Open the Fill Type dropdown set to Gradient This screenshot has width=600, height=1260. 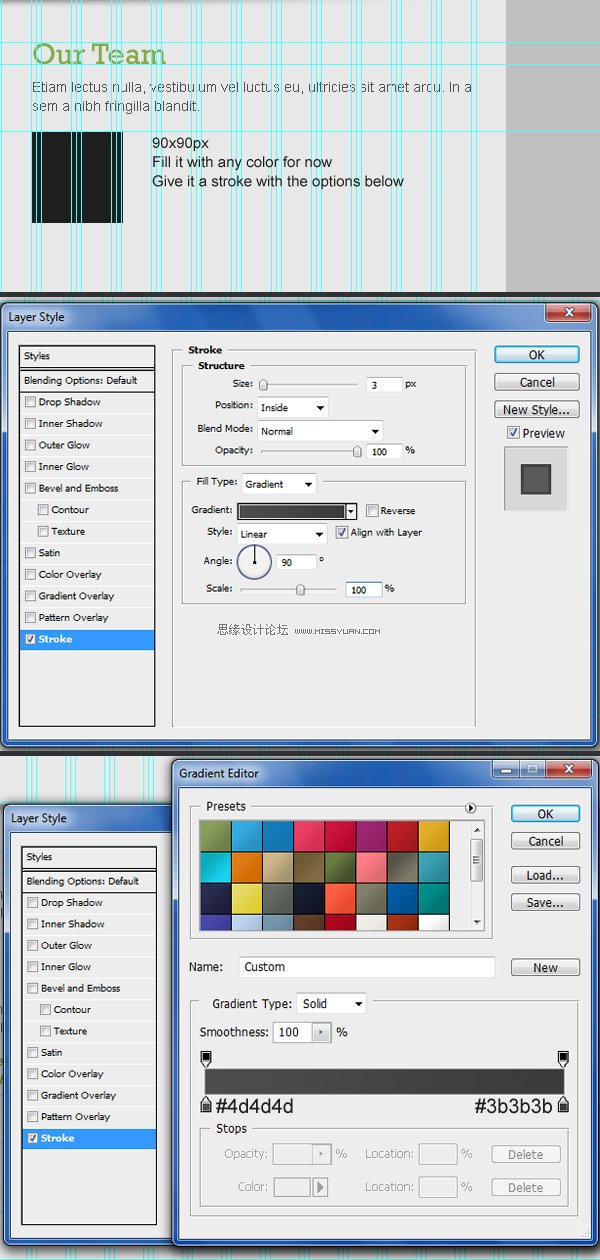(x=279, y=484)
